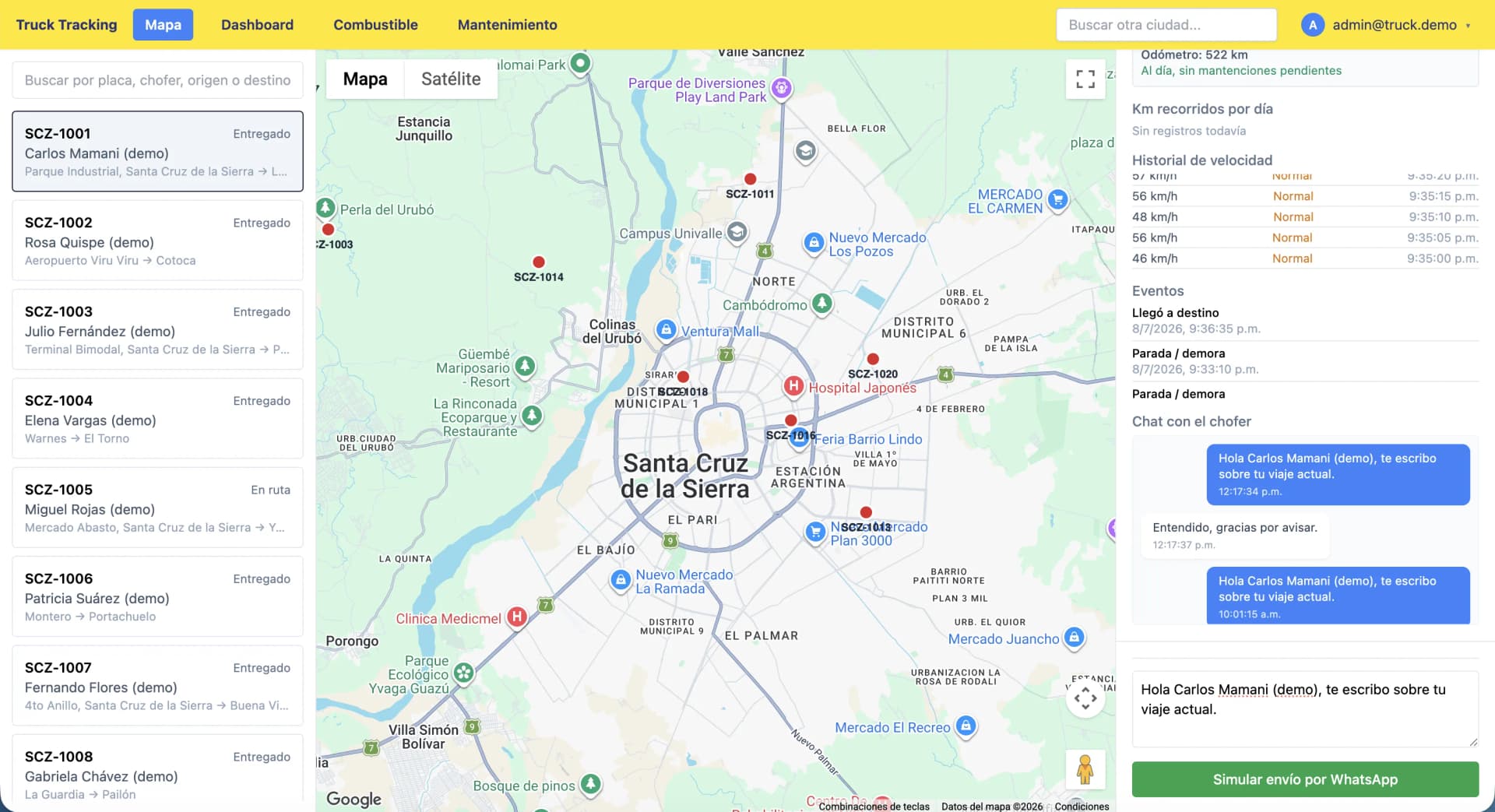Click the Truck Tracking brand title

pos(66,25)
